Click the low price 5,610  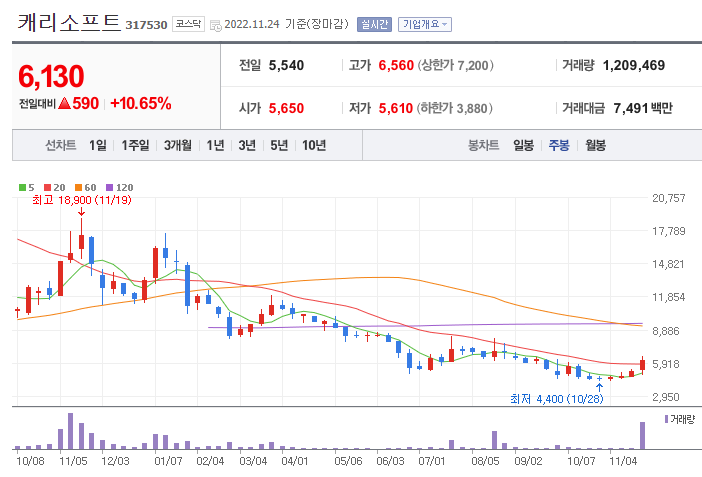pyautogui.click(x=396, y=108)
